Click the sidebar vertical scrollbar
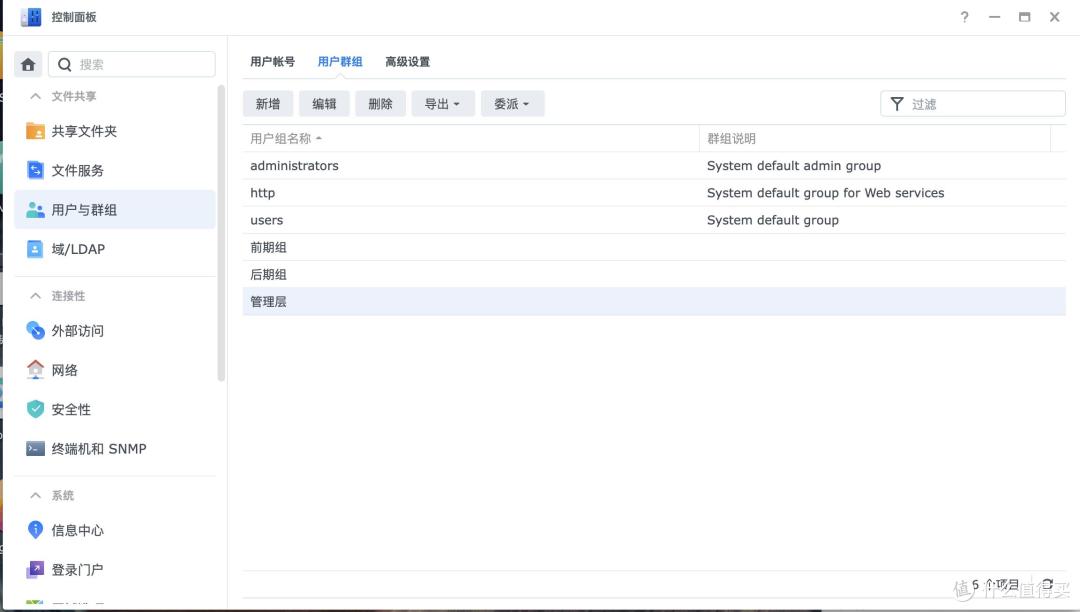 [x=221, y=233]
